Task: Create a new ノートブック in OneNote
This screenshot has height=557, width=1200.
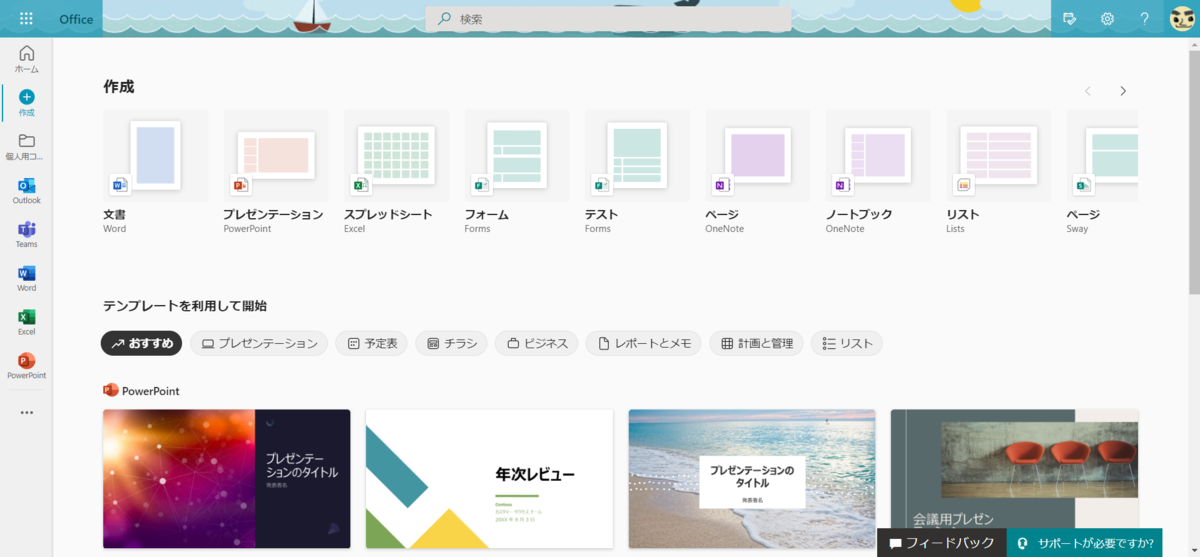Action: pyautogui.click(x=878, y=172)
